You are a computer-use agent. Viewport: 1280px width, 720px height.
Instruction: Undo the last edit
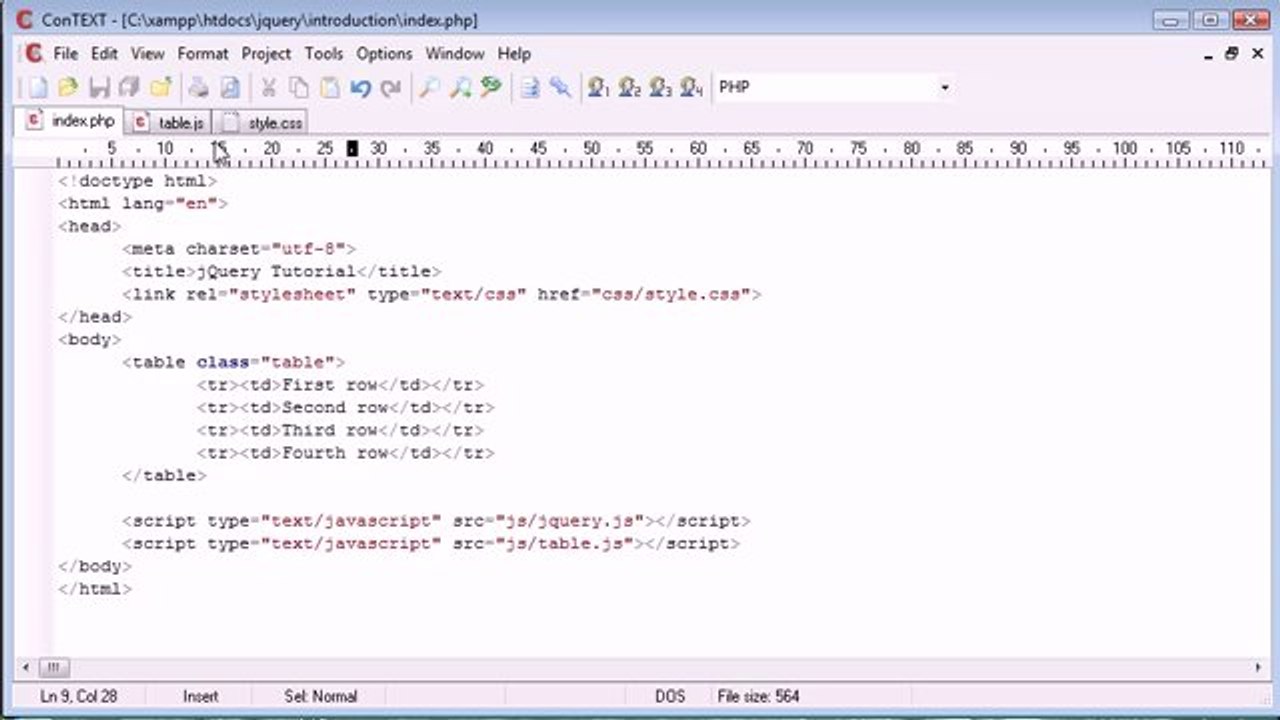click(360, 88)
